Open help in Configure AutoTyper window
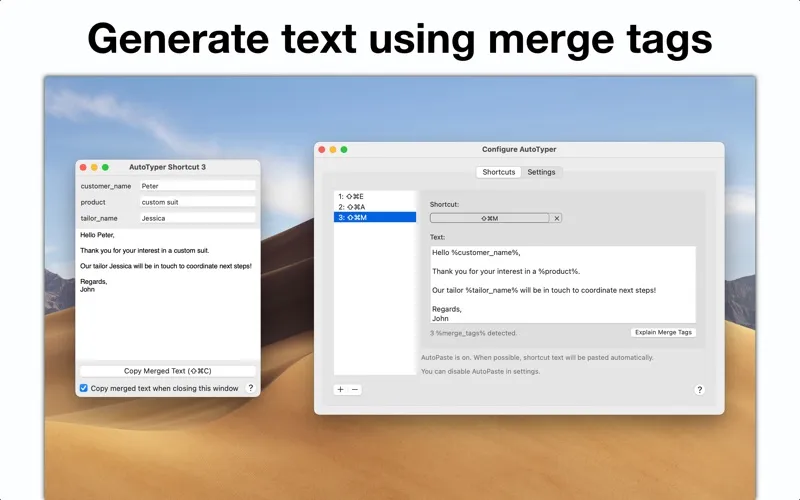Image resolution: width=800 pixels, height=500 pixels. pos(699,390)
